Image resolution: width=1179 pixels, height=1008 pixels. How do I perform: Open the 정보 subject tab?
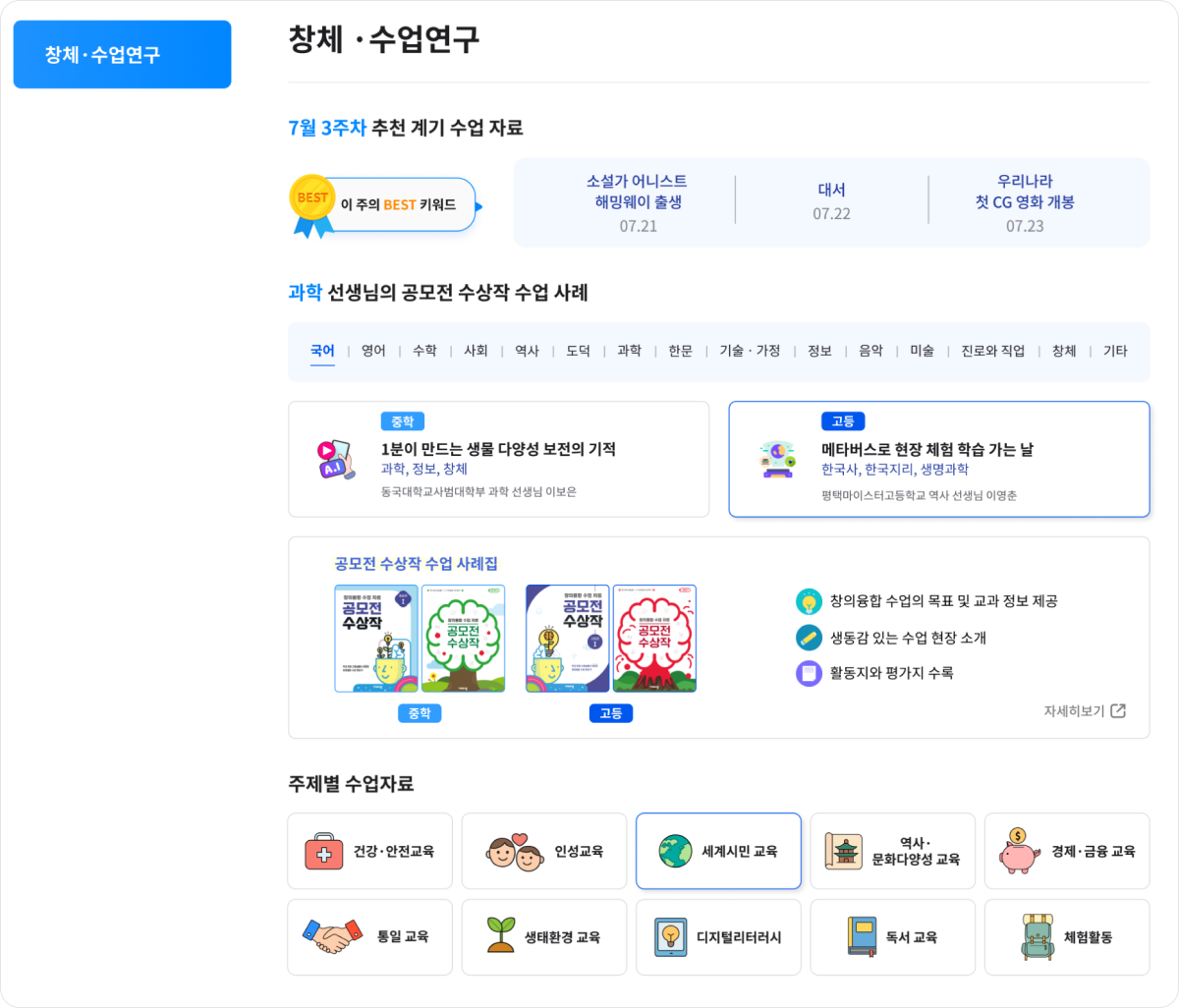819,351
